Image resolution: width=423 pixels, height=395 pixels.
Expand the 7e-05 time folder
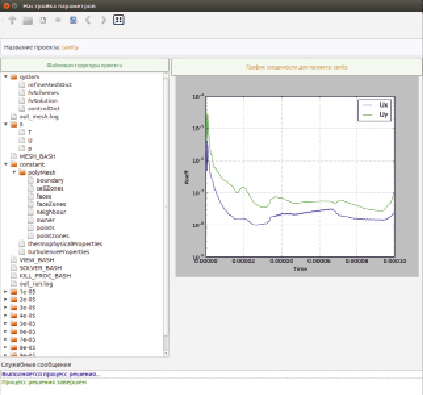click(6, 339)
